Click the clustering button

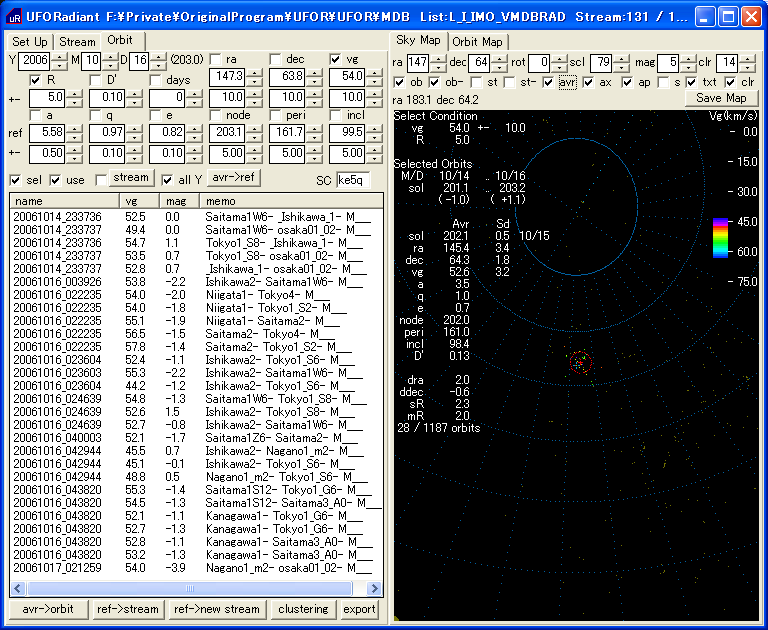[x=302, y=609]
